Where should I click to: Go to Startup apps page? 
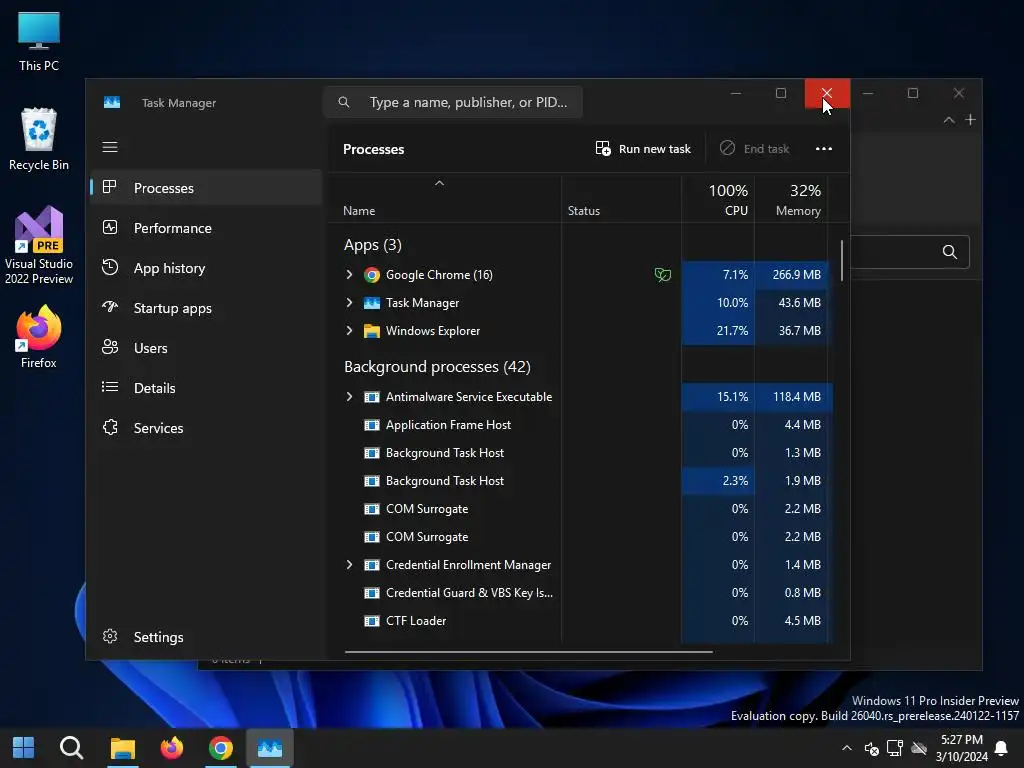206,308
